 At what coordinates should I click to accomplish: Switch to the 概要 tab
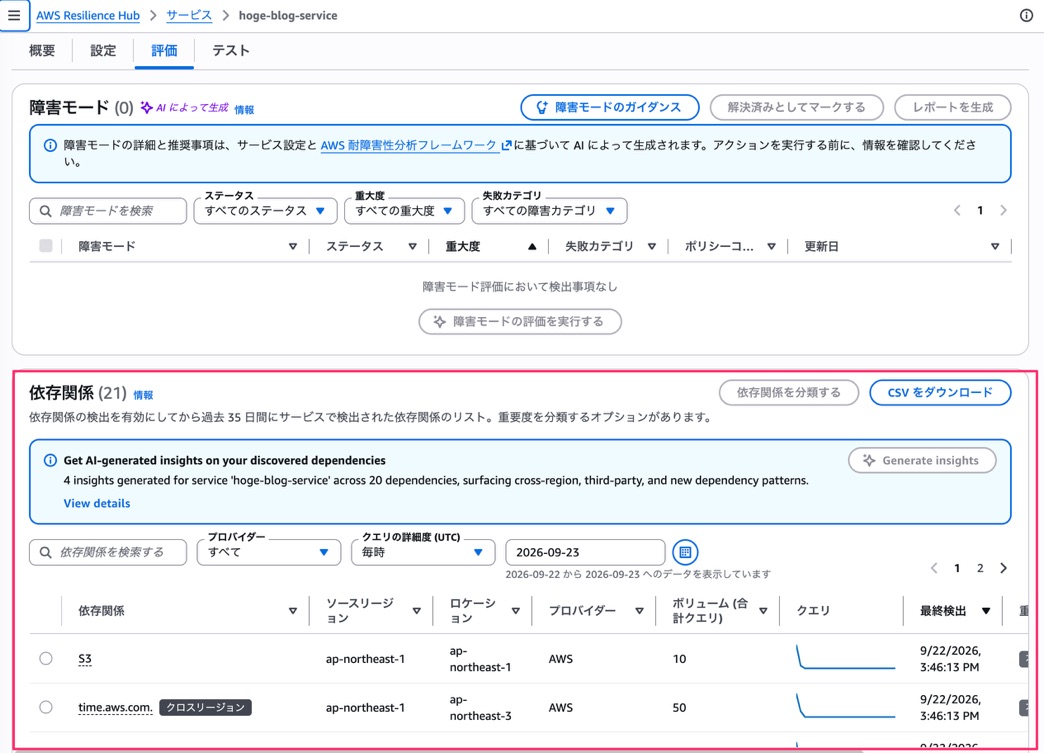click(x=42, y=51)
